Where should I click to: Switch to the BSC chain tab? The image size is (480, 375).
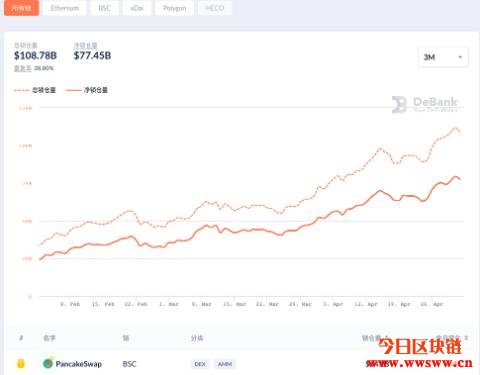(x=104, y=8)
